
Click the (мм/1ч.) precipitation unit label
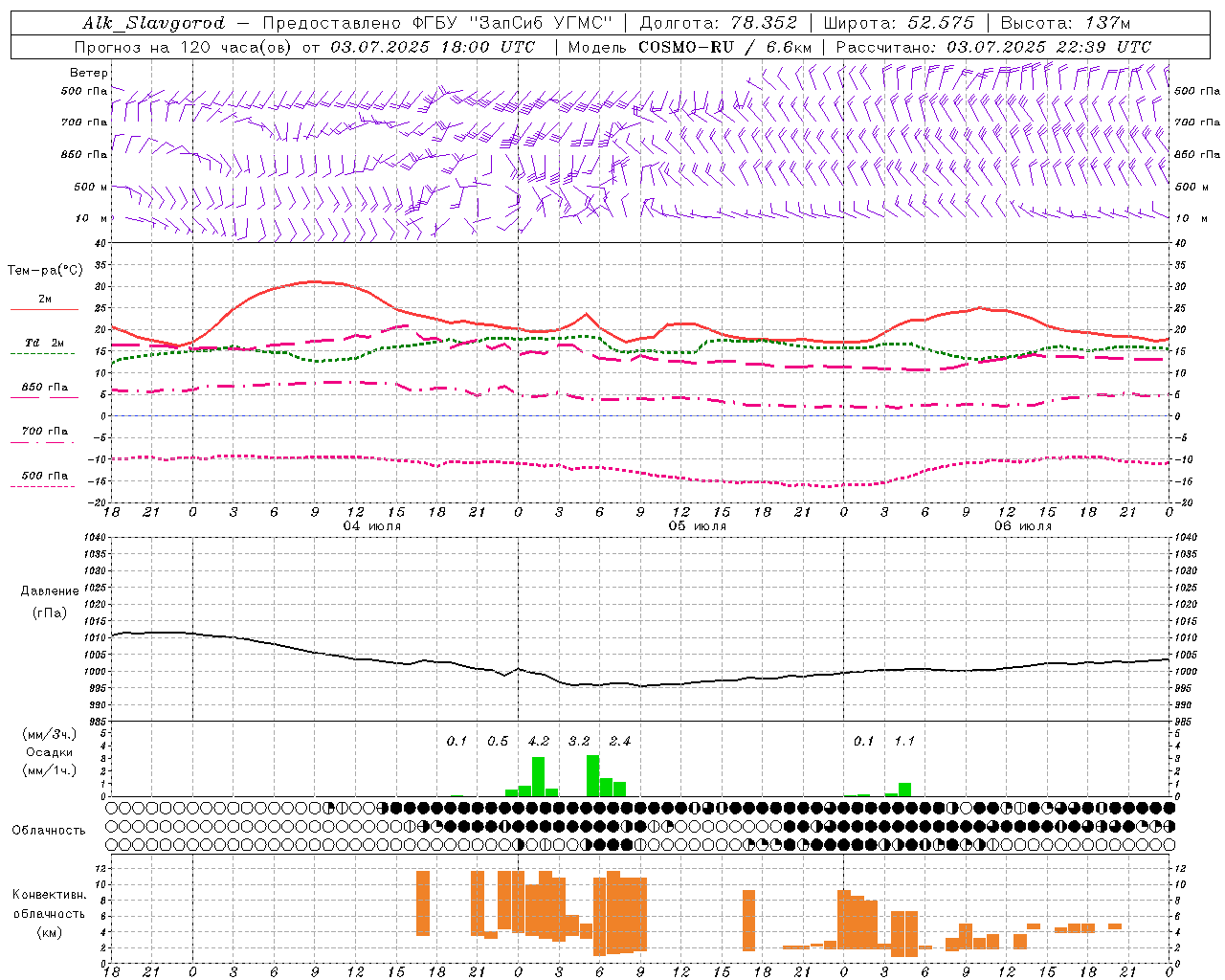tap(50, 770)
